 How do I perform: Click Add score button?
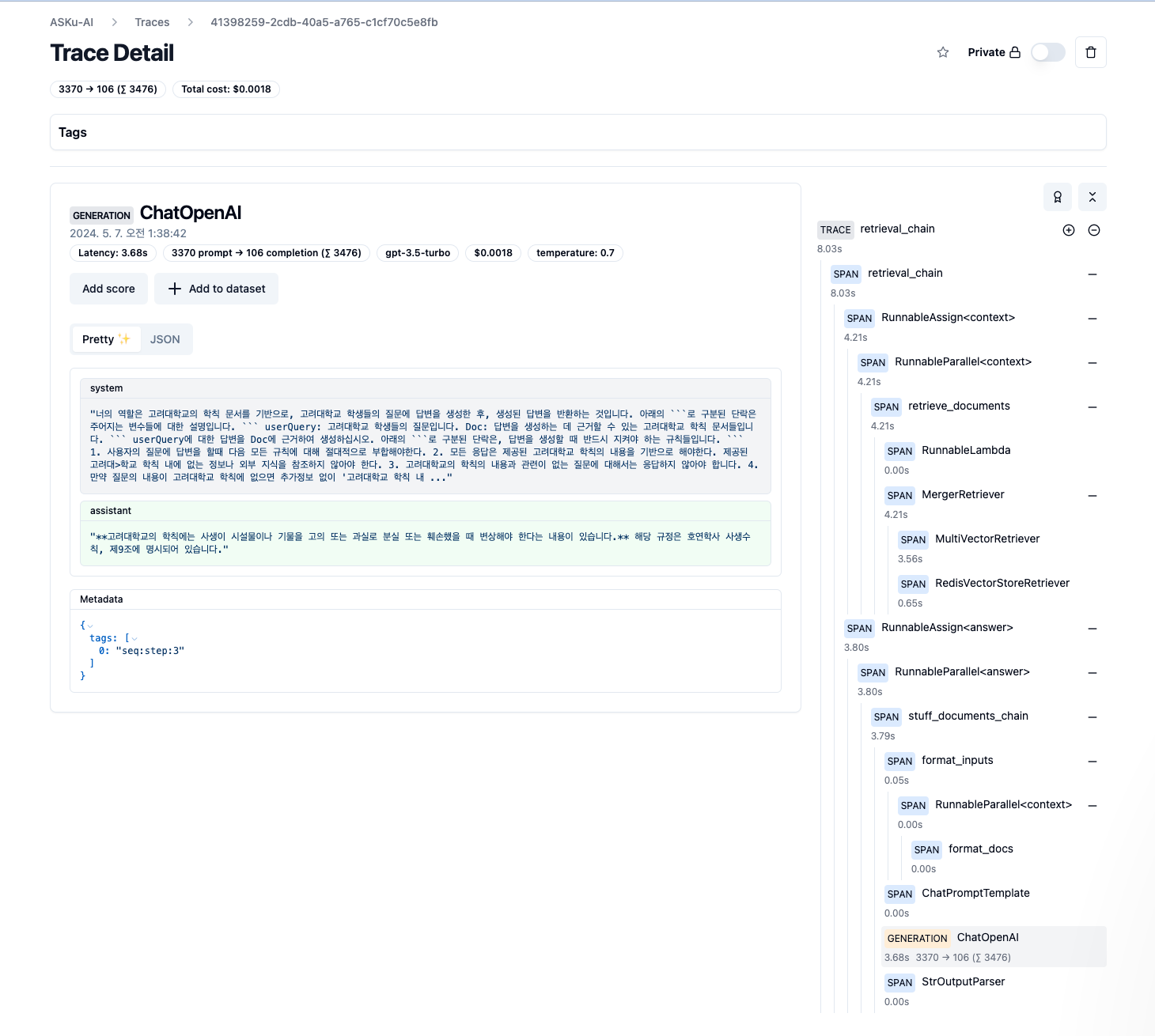pos(108,289)
